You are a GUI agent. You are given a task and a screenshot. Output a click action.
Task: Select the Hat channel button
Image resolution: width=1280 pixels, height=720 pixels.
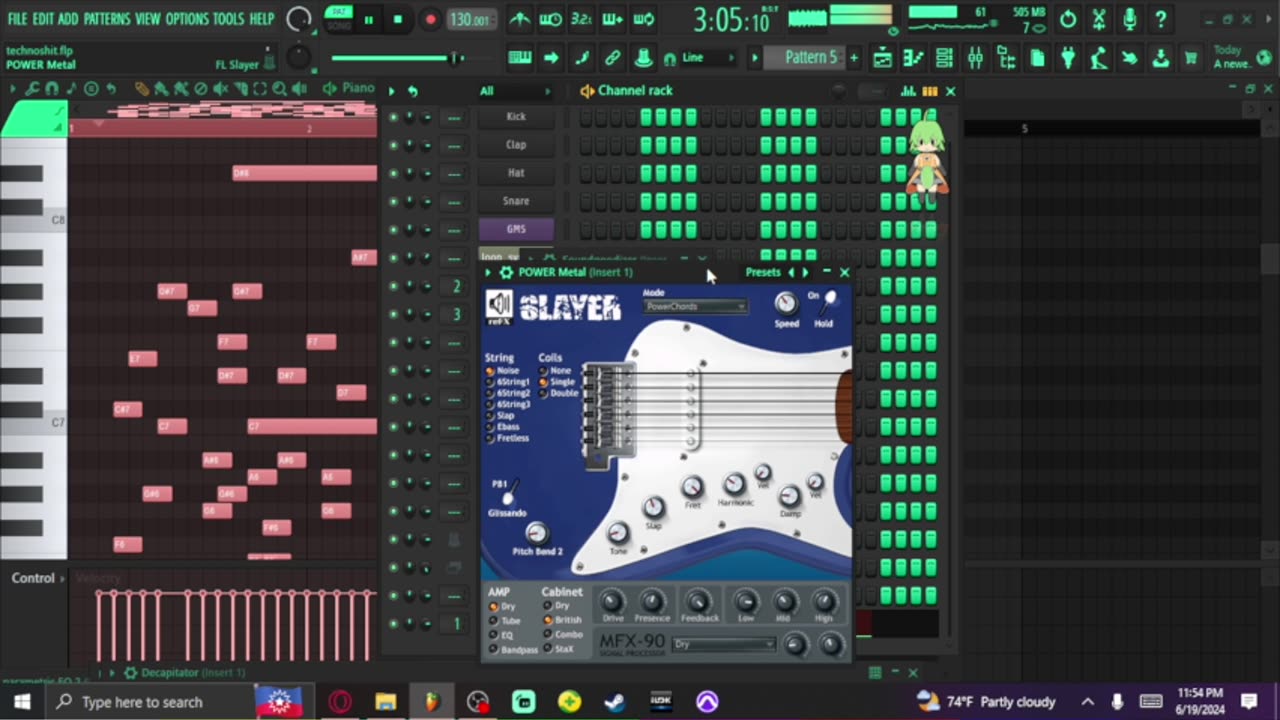click(516, 172)
